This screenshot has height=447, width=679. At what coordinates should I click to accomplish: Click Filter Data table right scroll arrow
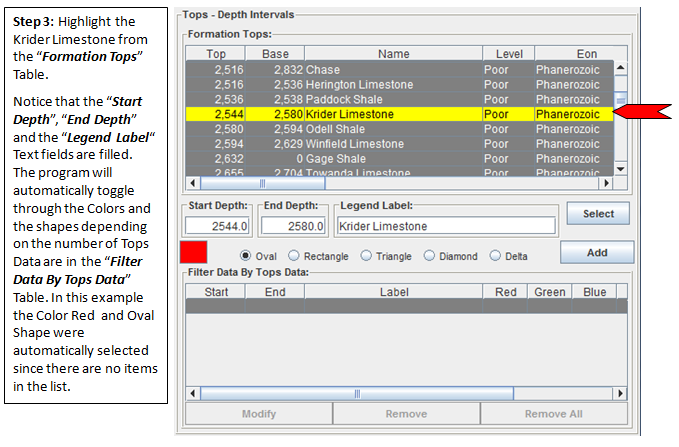[x=620, y=394]
